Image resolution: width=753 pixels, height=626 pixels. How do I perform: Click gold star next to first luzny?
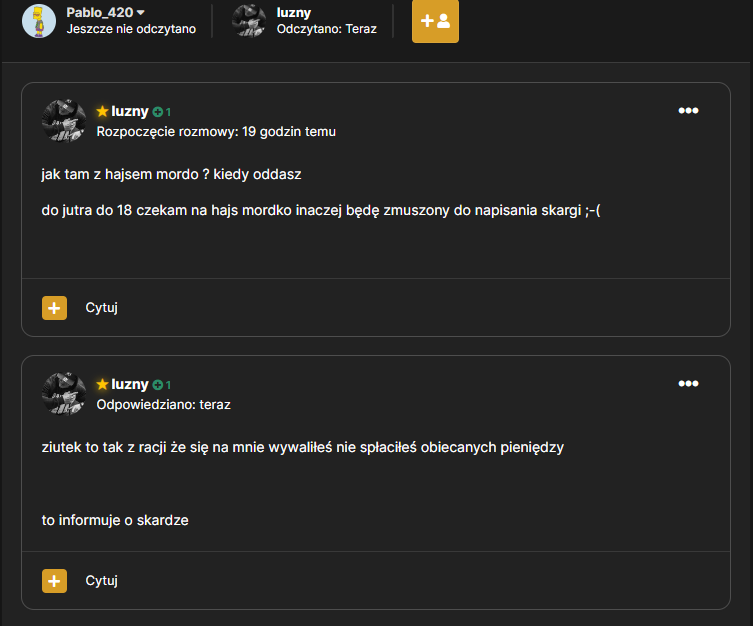coord(102,111)
